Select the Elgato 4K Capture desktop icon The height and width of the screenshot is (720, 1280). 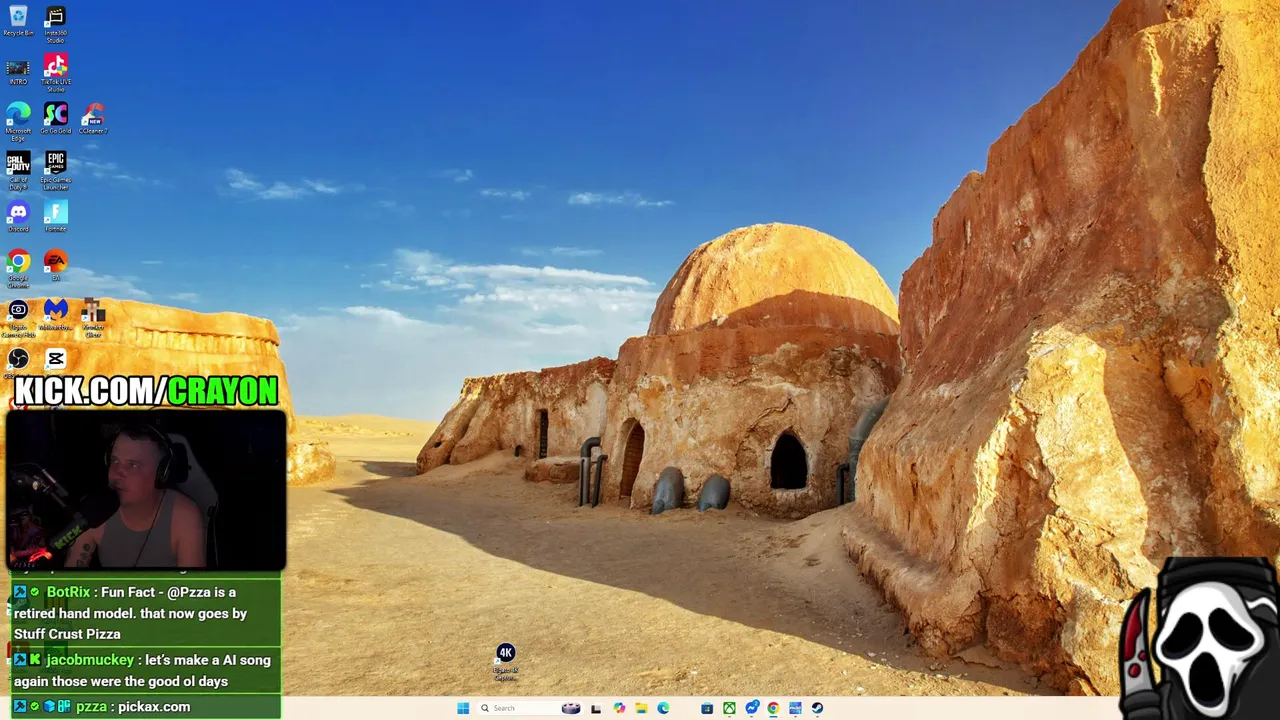pos(506,662)
